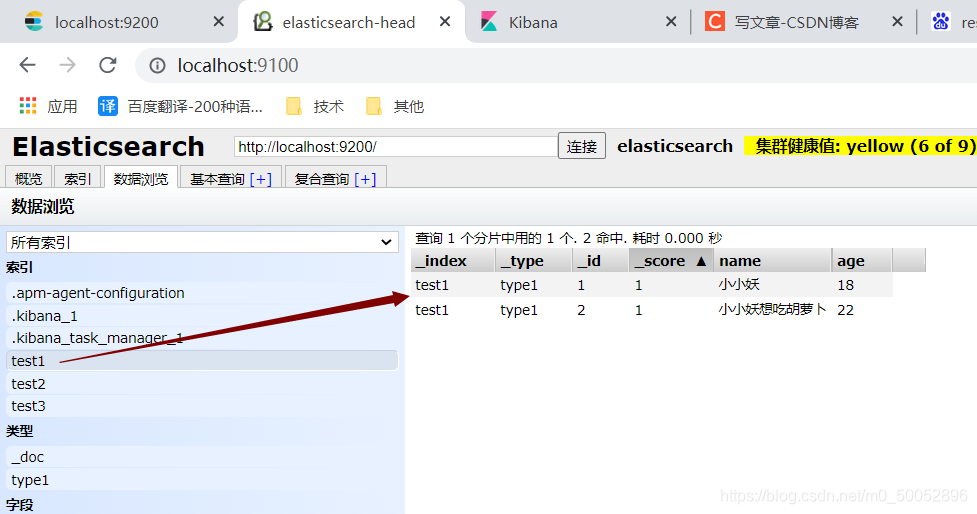Select the test3 index
The image size is (977, 514).
click(202, 406)
